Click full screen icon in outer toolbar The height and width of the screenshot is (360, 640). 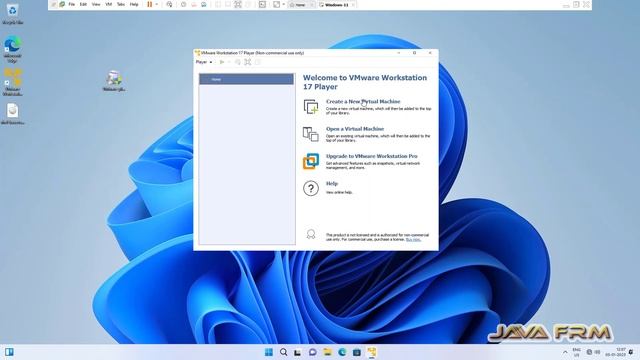tap(238, 4)
